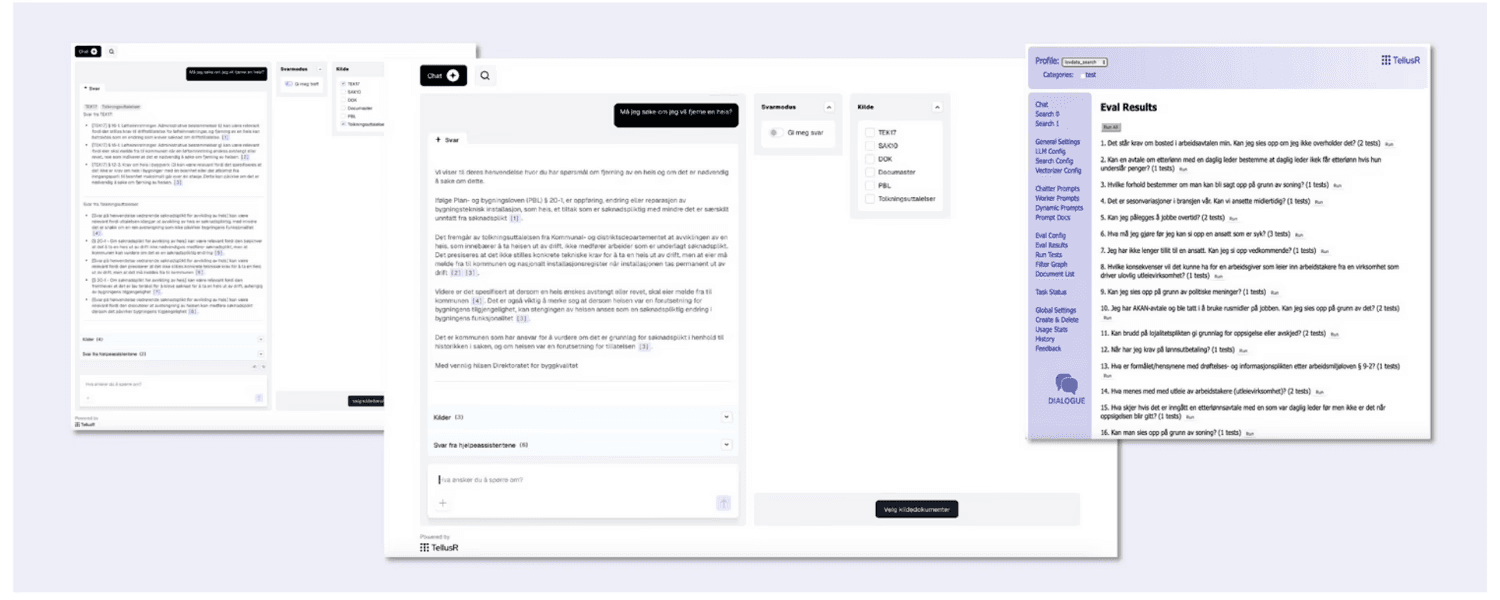Screen dimensions: 1500x600
Task: Open Vectorizer Config in Eval sidebar
Action: point(1058,171)
